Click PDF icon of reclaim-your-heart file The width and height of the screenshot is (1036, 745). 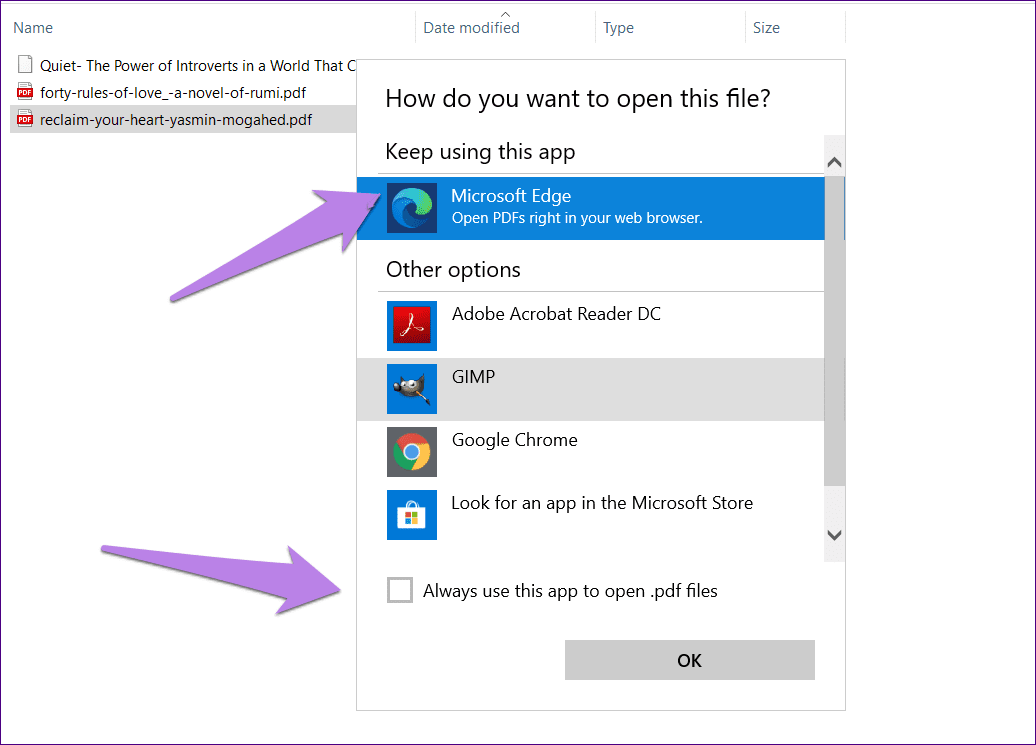pos(25,119)
